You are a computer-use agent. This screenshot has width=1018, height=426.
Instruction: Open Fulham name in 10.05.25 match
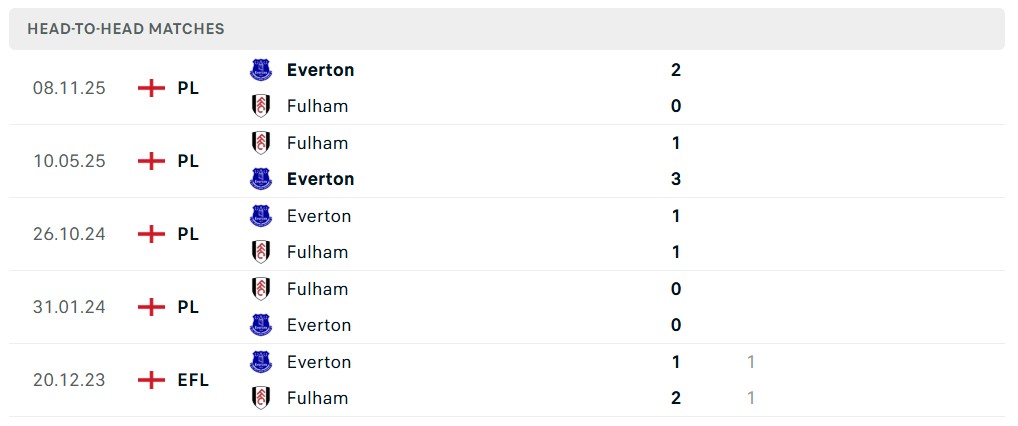317,143
